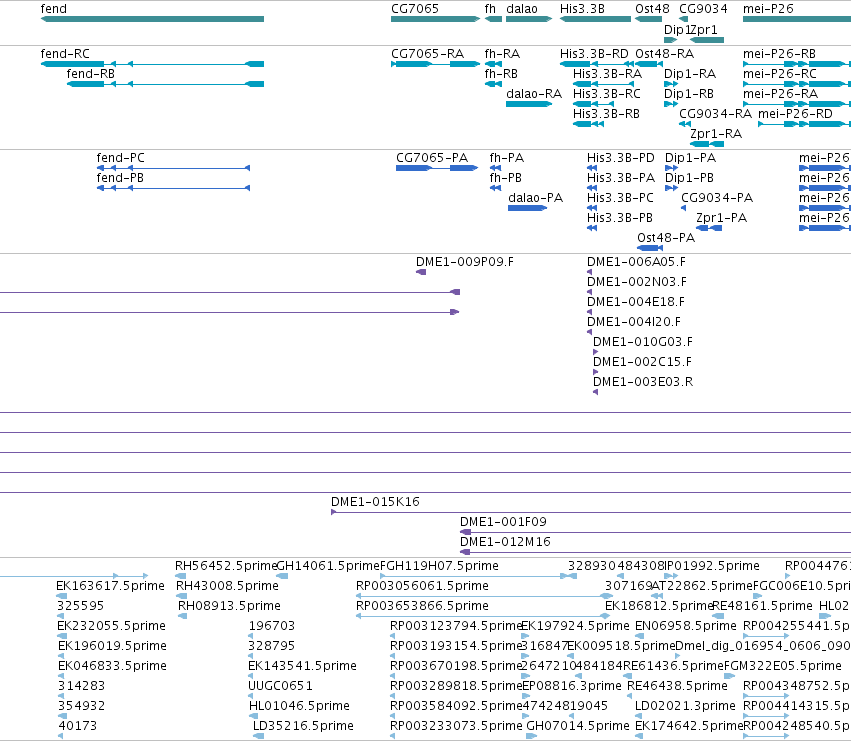Click the HL01046.5prime EST label
Screen dimensions: 851x741
(x=299, y=706)
